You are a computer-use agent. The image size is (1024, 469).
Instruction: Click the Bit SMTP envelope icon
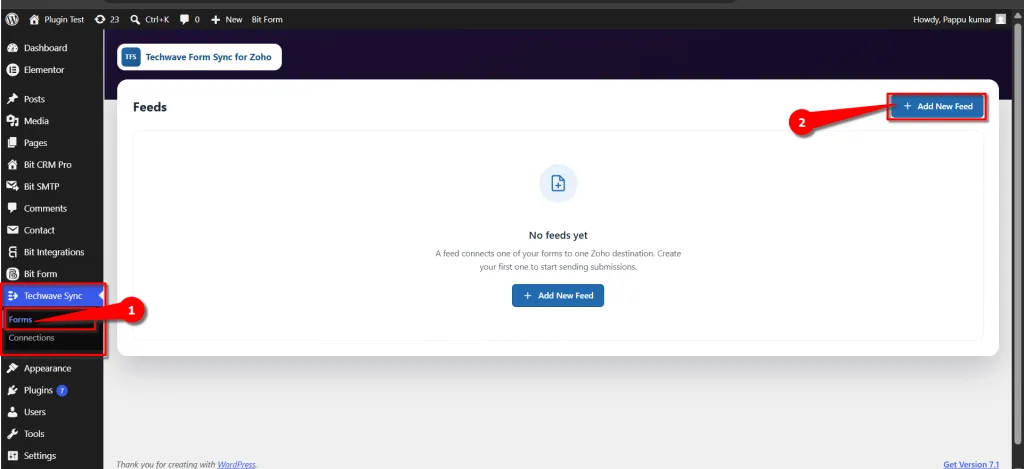click(x=12, y=186)
